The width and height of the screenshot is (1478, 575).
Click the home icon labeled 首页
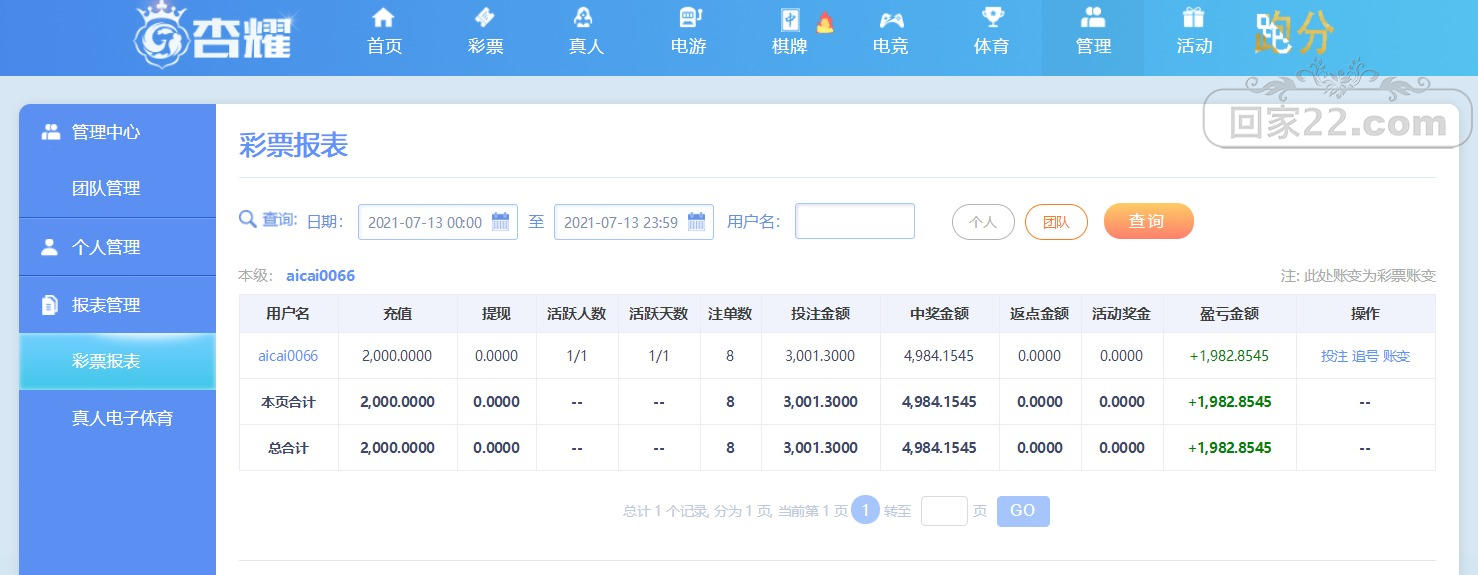click(383, 17)
